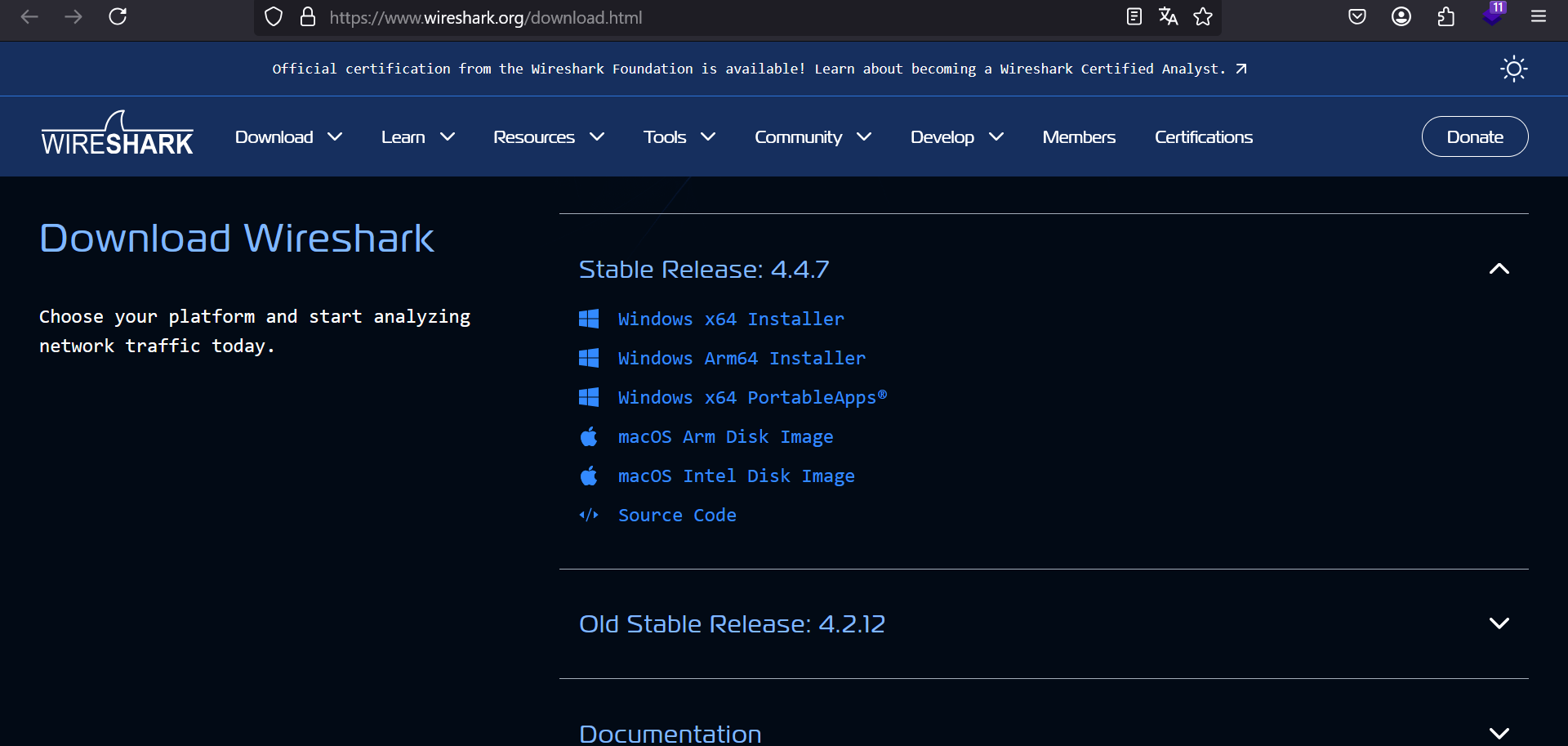
Task: Click the Download Wireshark page title
Action: pyautogui.click(x=237, y=238)
